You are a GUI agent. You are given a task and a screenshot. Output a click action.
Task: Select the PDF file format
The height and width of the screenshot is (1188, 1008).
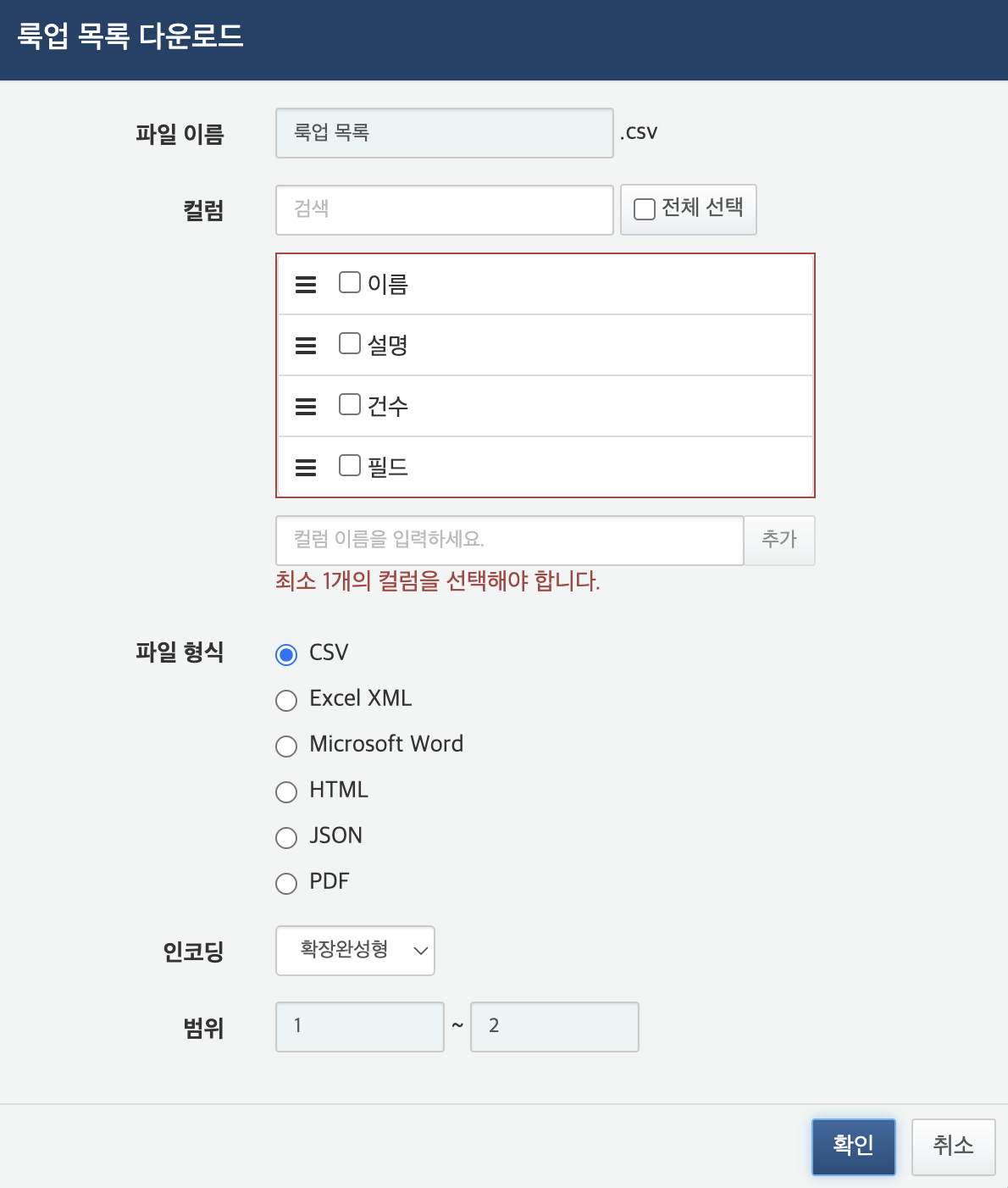click(286, 884)
